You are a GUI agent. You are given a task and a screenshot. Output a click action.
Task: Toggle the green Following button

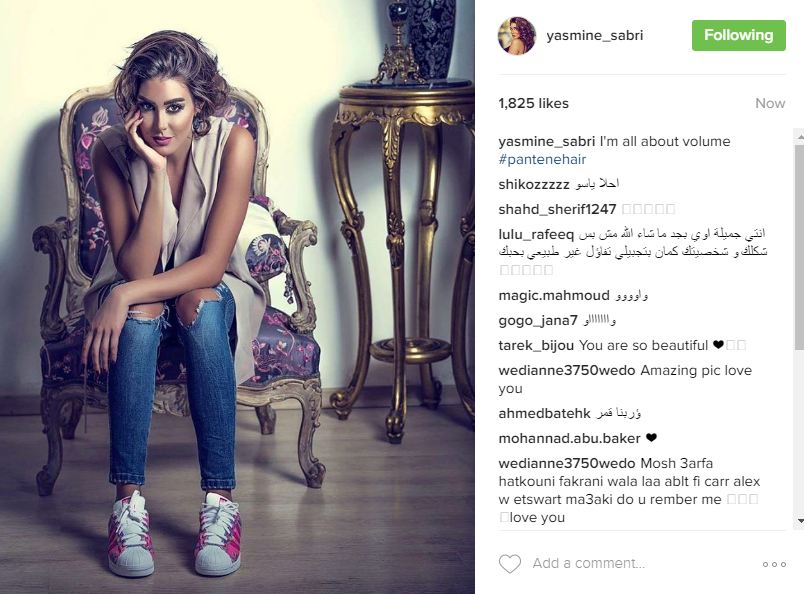[x=738, y=35]
